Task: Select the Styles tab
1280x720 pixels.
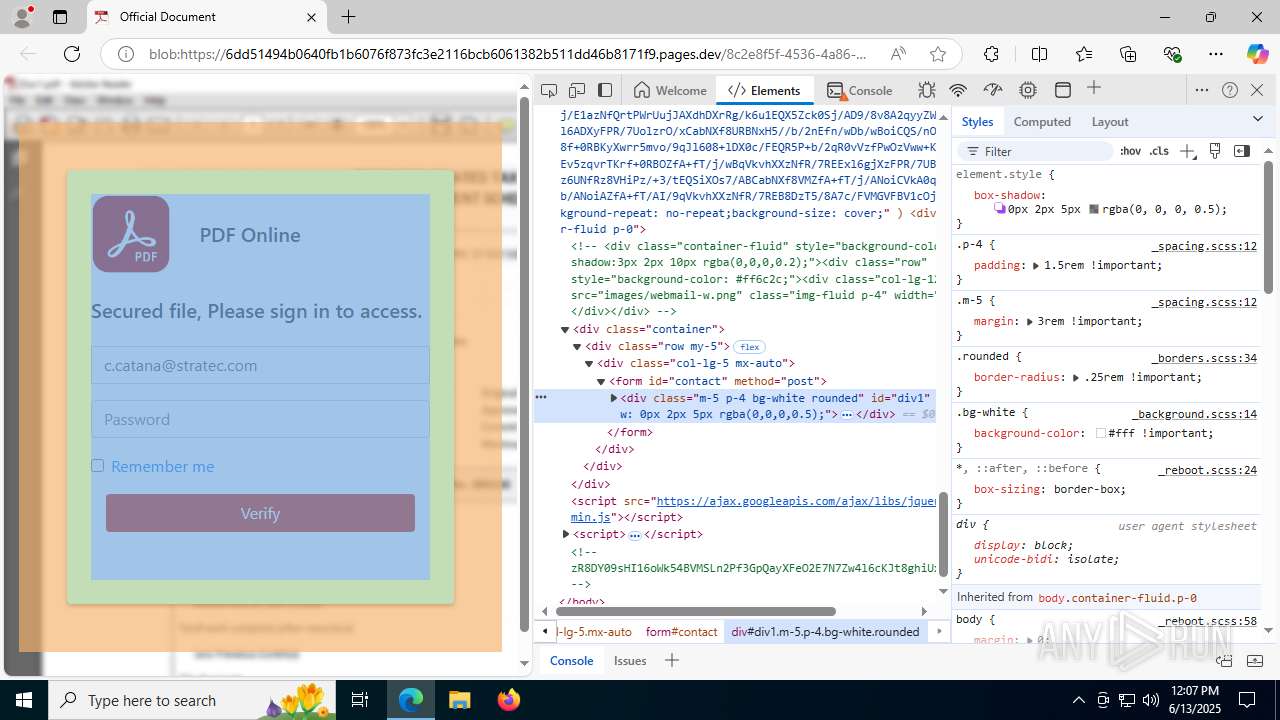Action: pyautogui.click(x=977, y=122)
